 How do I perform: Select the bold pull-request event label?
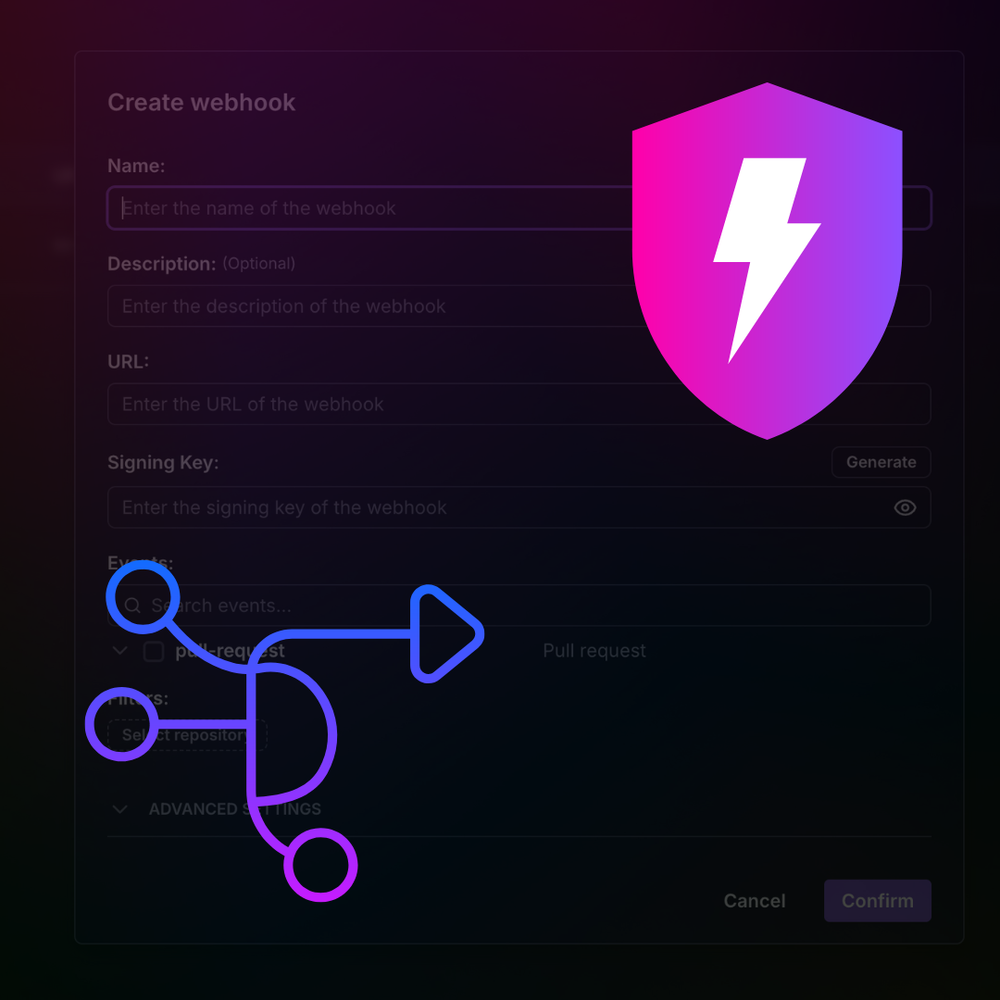(230, 651)
